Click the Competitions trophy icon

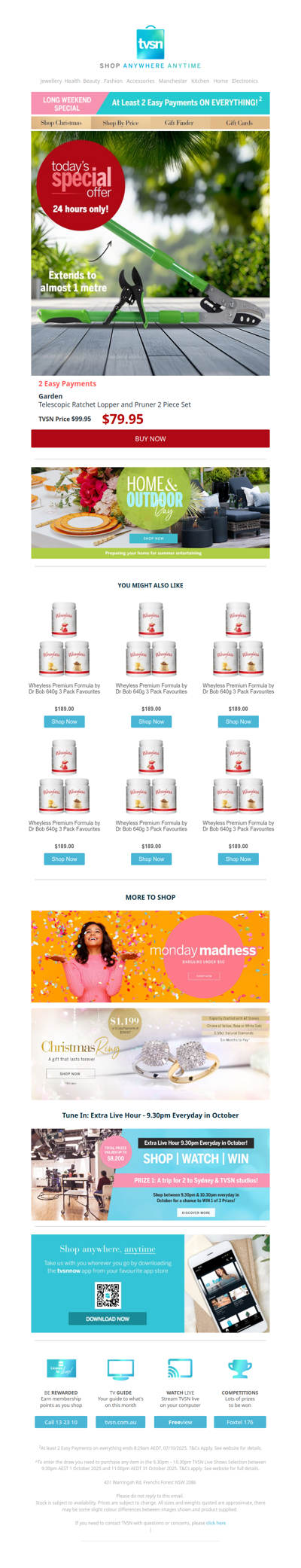[x=240, y=1368]
